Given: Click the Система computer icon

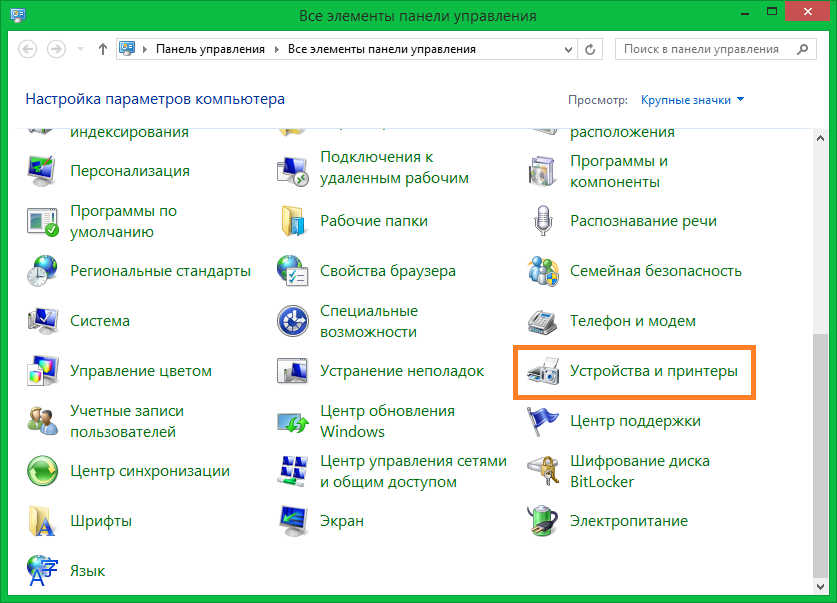Looking at the screenshot, I should point(41,321).
